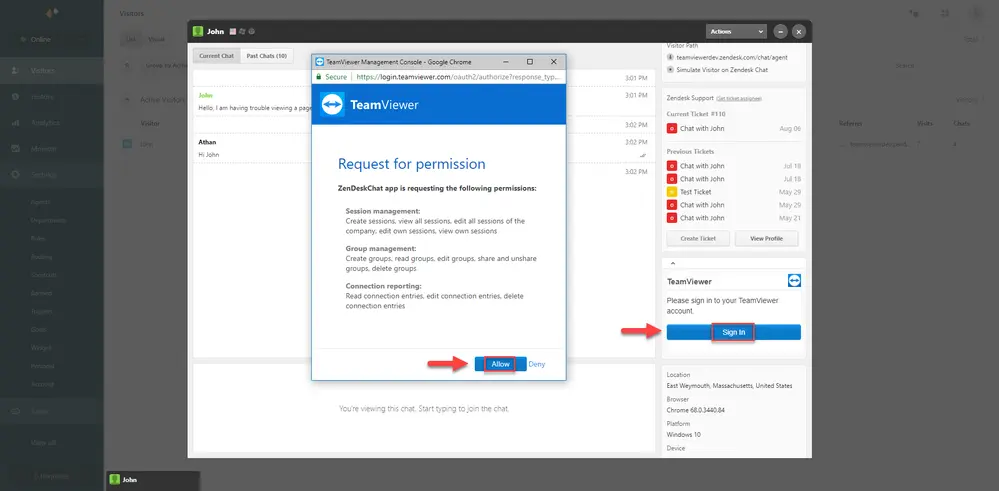The width and height of the screenshot is (999, 491).
Task: Click the TeamViewer icon in sidebar app panel
Action: (x=794, y=280)
